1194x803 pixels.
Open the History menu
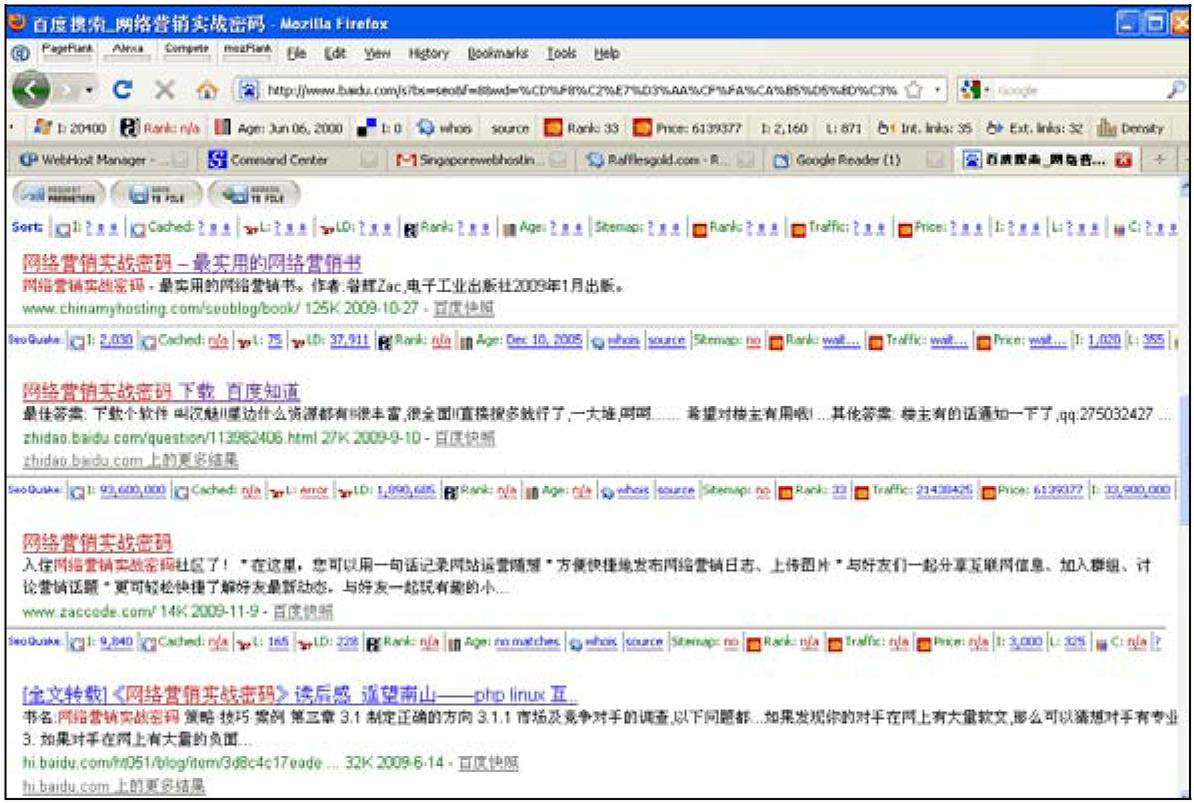429,53
